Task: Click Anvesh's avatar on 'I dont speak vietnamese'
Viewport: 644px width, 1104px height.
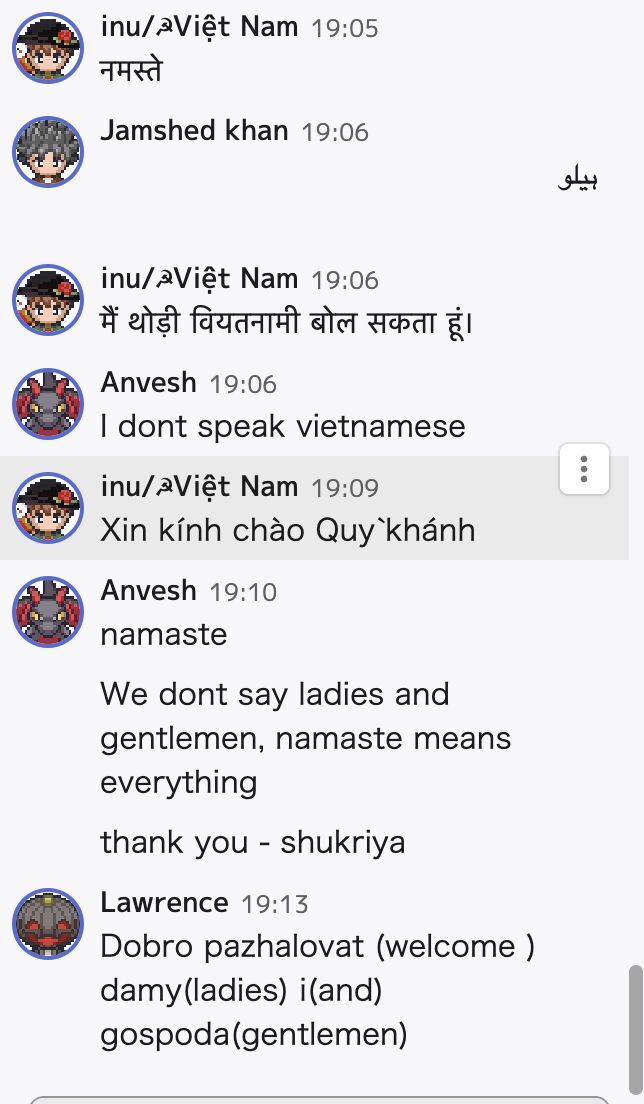Action: 48,404
